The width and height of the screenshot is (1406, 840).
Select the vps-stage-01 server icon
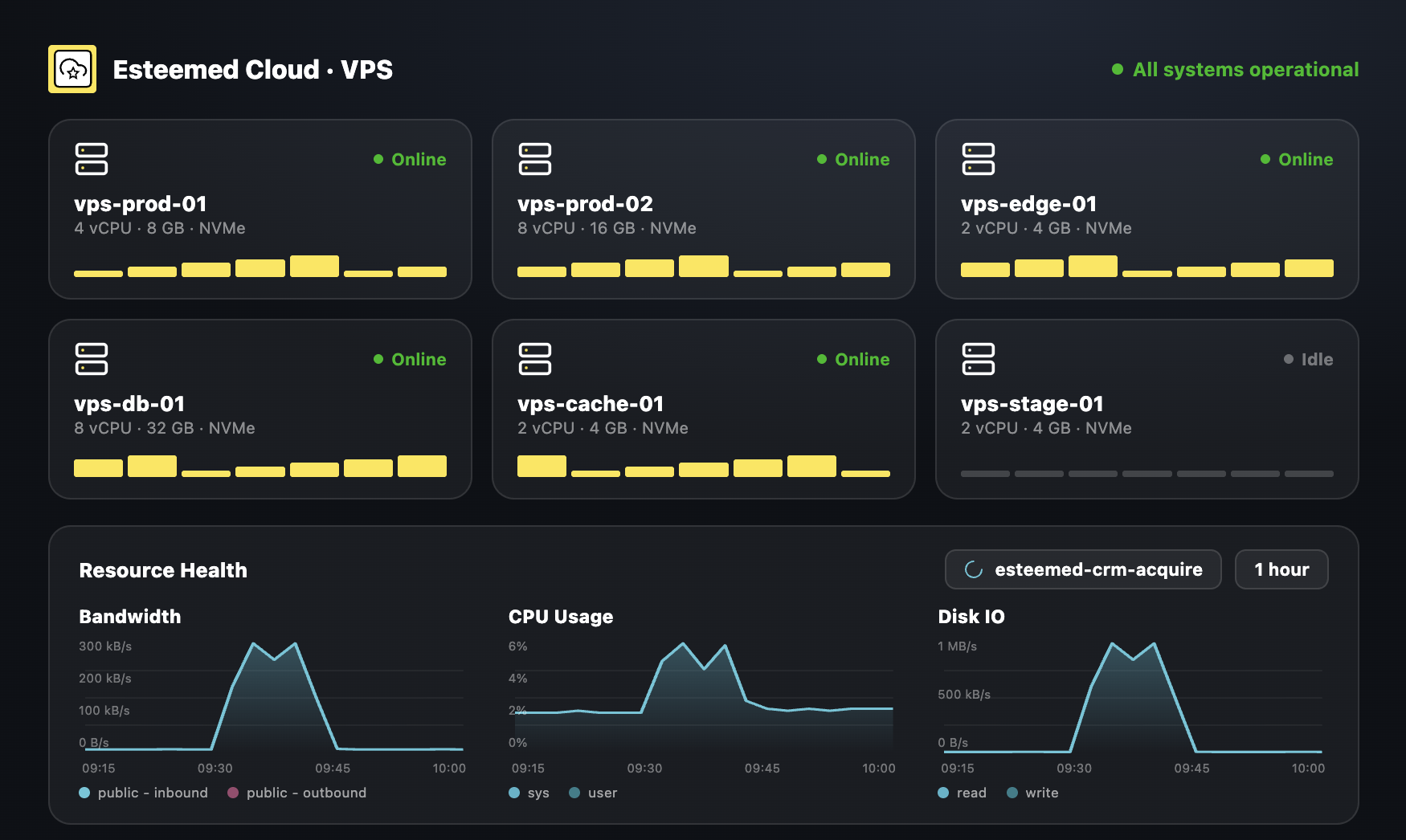(979, 359)
